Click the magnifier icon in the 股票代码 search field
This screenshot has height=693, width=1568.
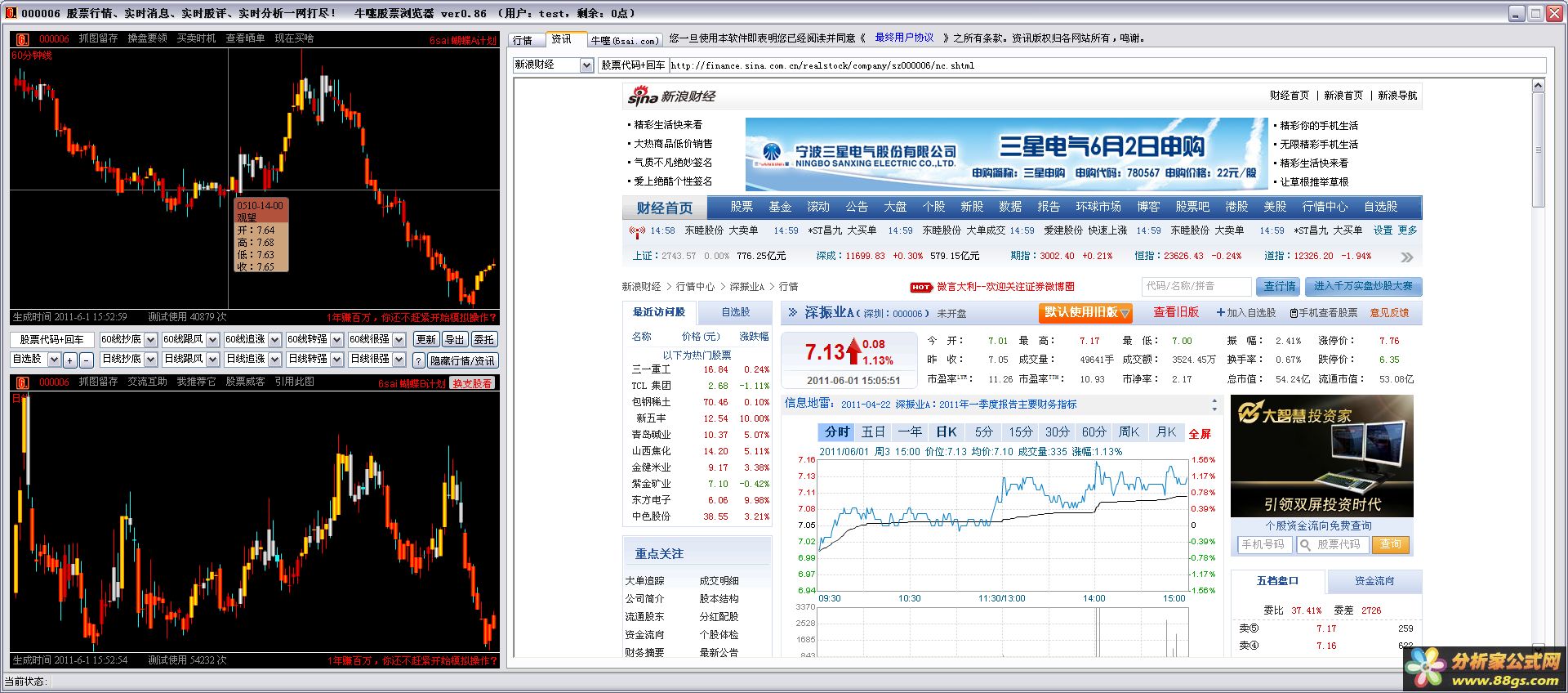click(x=1305, y=544)
